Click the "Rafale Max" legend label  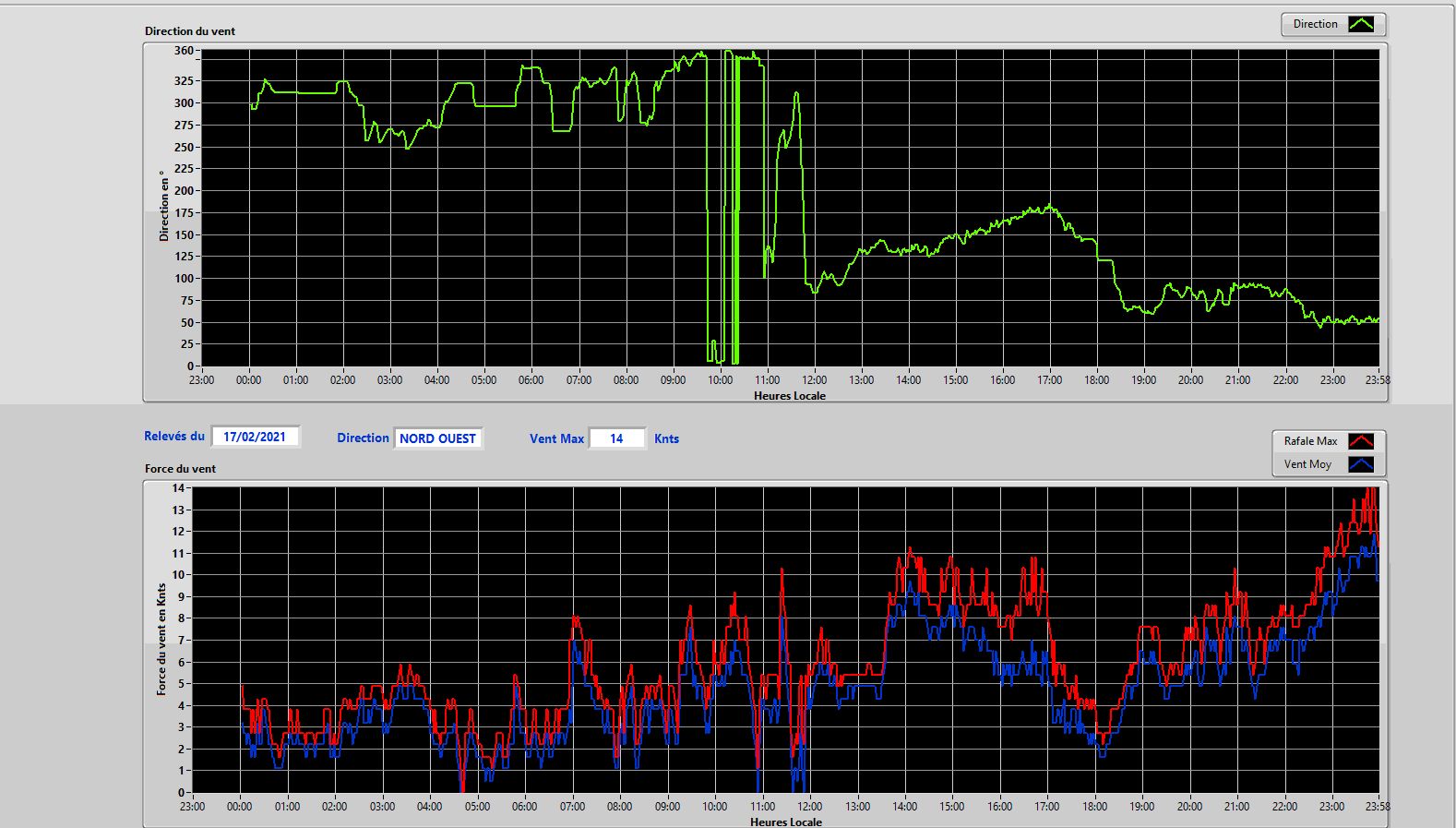click(x=1310, y=441)
